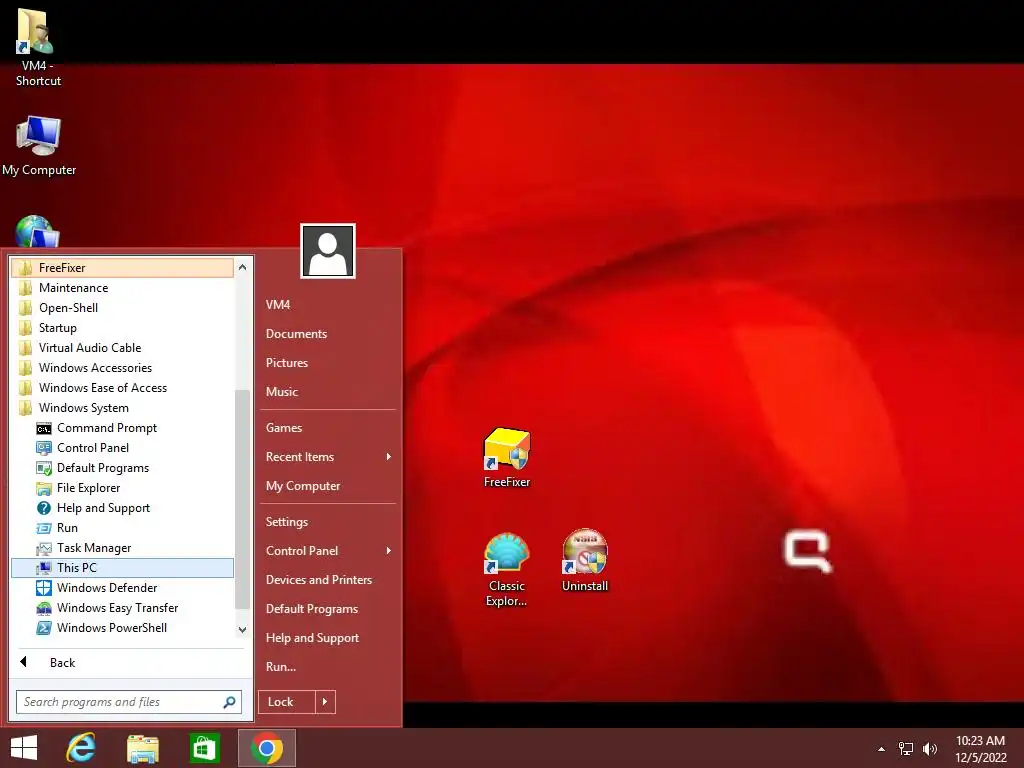Open Default Programs under Windows System
Screen dimensions: 1024x768
click(x=122, y=468)
